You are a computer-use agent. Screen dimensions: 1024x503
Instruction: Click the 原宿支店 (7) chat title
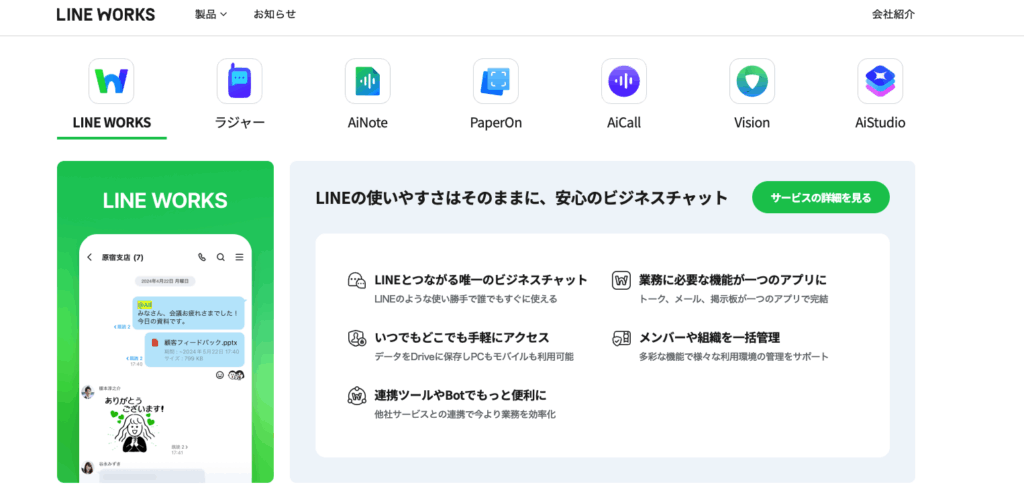122,257
